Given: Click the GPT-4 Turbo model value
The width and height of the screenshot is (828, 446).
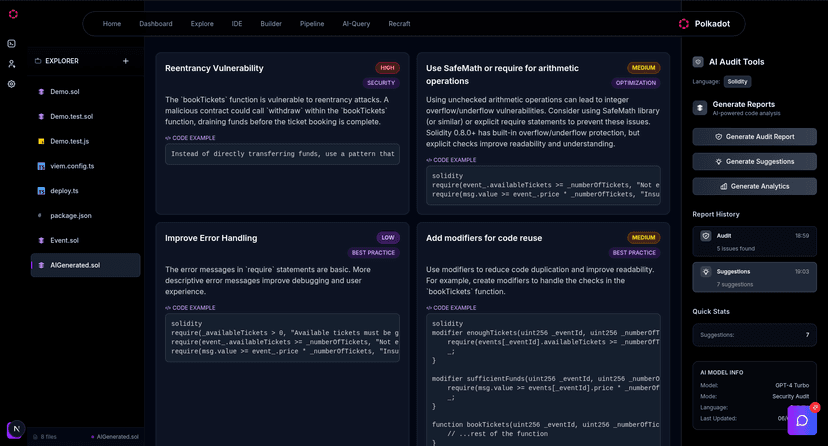Looking at the screenshot, I should 792,386.
